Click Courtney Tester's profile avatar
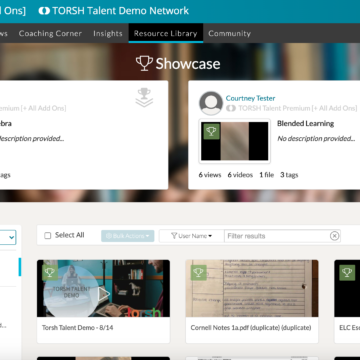Image resolution: width=360 pixels, height=360 pixels. 211,103
